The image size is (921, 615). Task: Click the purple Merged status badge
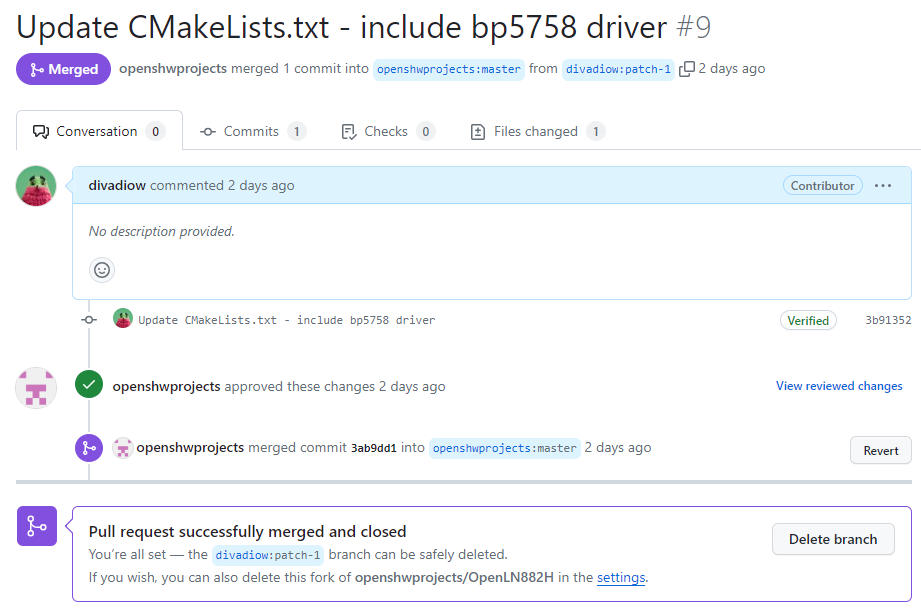point(63,69)
